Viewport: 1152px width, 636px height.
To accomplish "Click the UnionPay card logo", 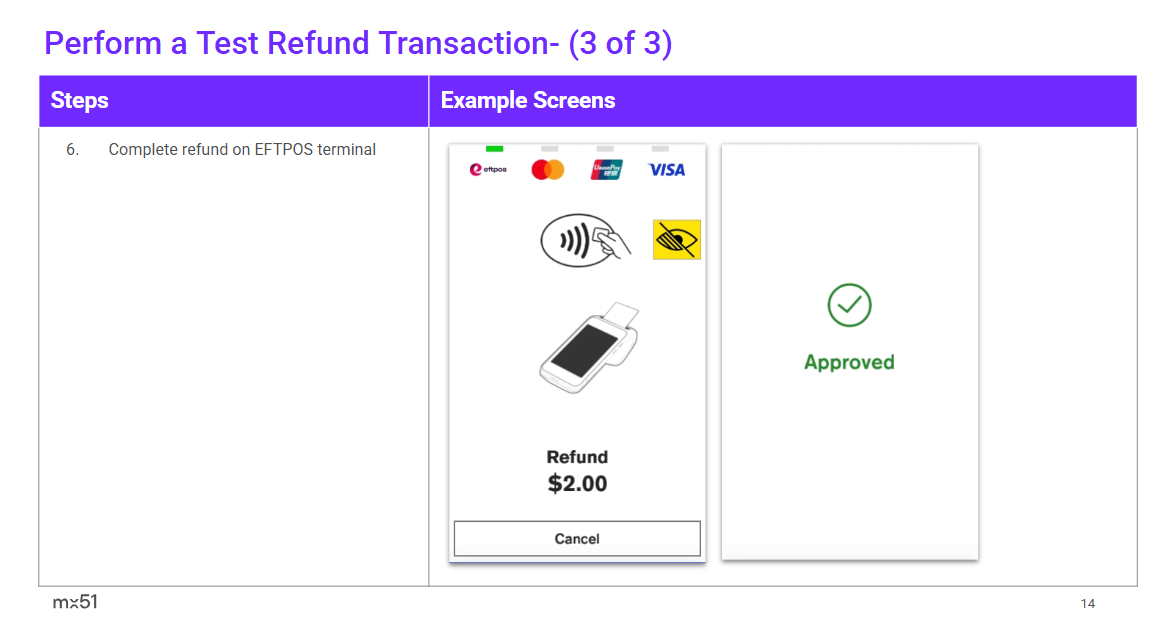I will (x=607, y=170).
